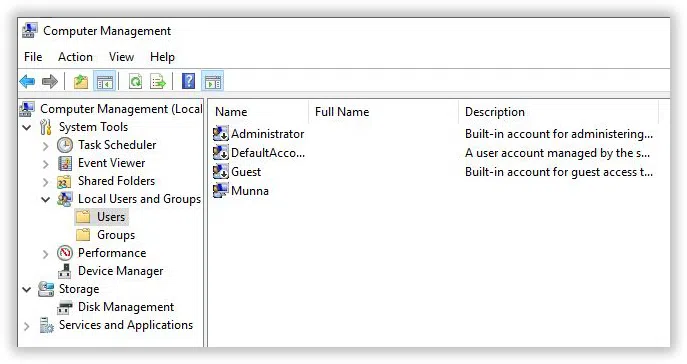Screen dimensions: 687x364
Task: Select the Administrator account name
Action: pyautogui.click(x=268, y=134)
